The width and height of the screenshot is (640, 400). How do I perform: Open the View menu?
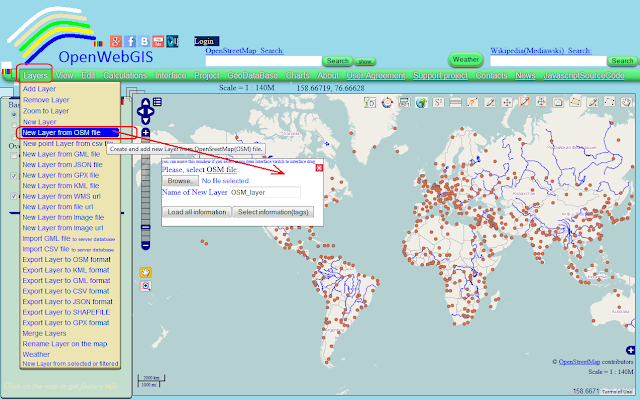(x=64, y=76)
